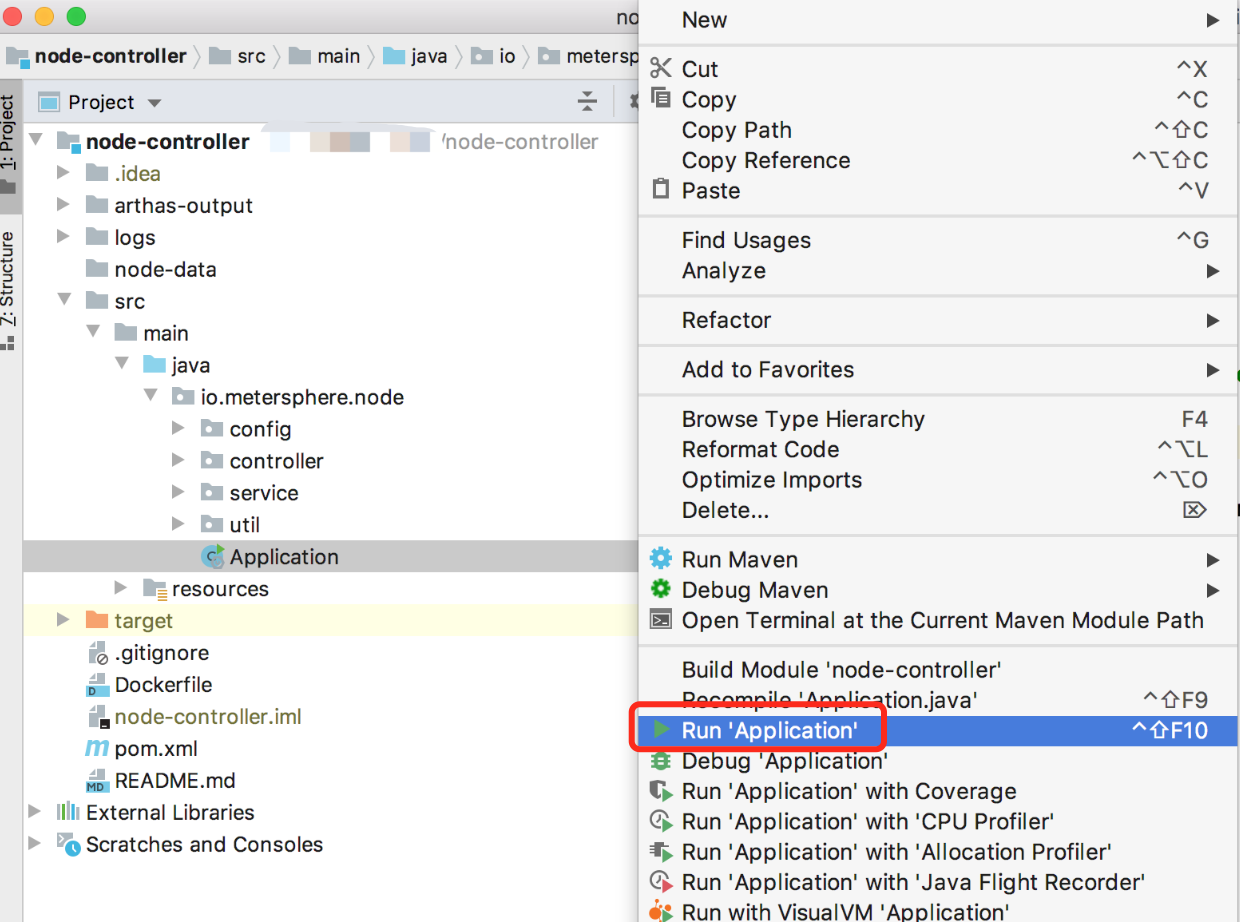Click the Run Maven gear icon

(x=661, y=559)
